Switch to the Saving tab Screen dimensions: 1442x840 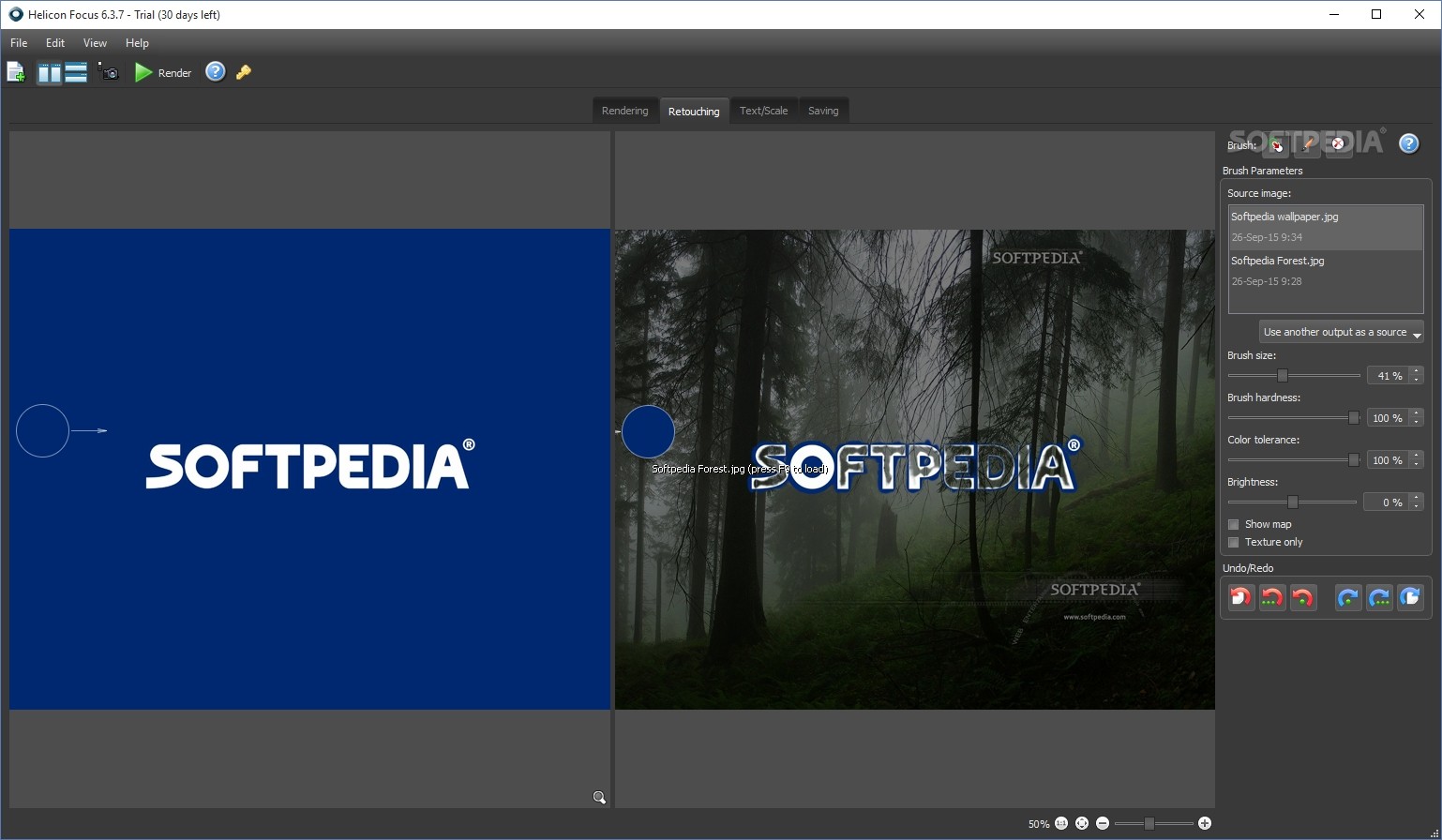point(823,111)
